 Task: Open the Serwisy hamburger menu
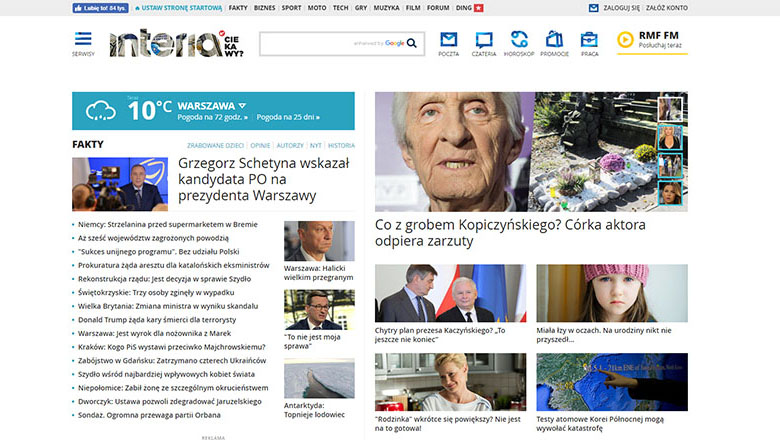(83, 42)
